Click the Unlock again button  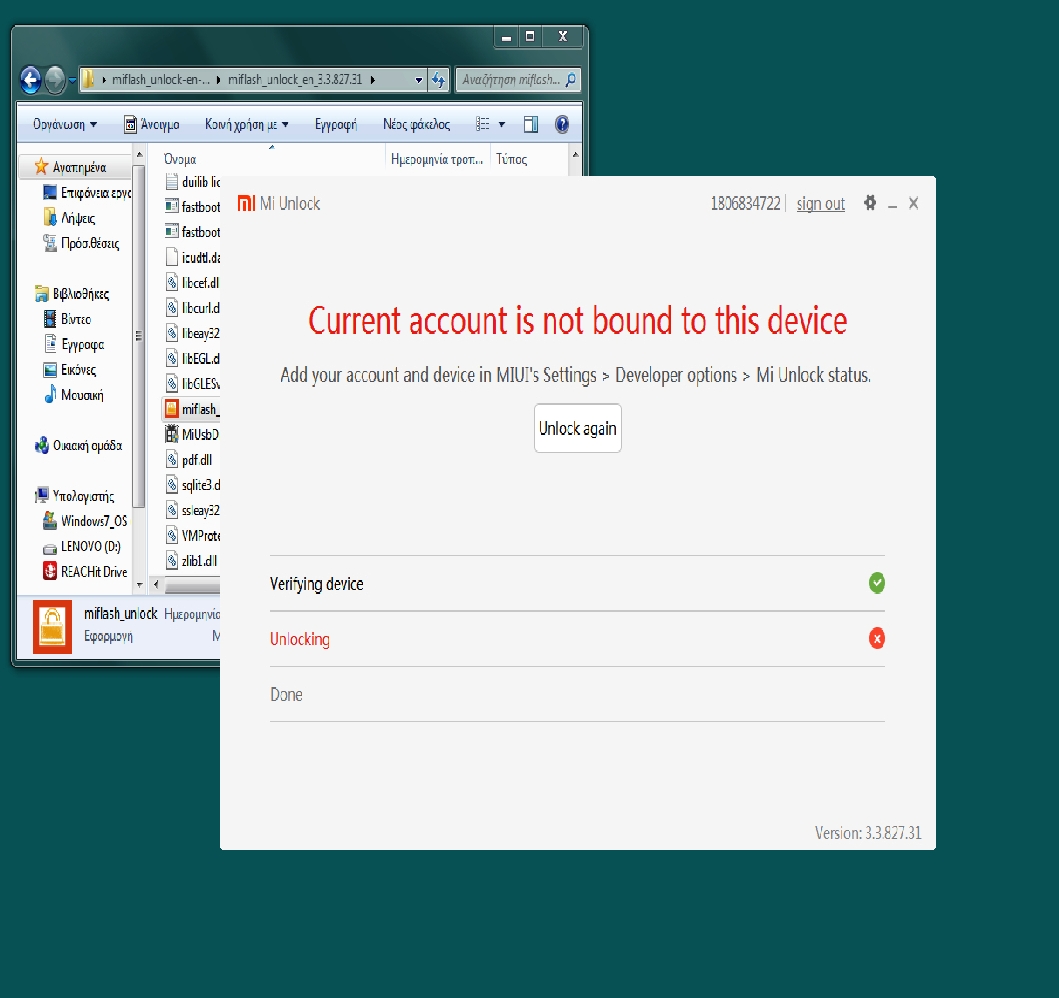point(577,428)
